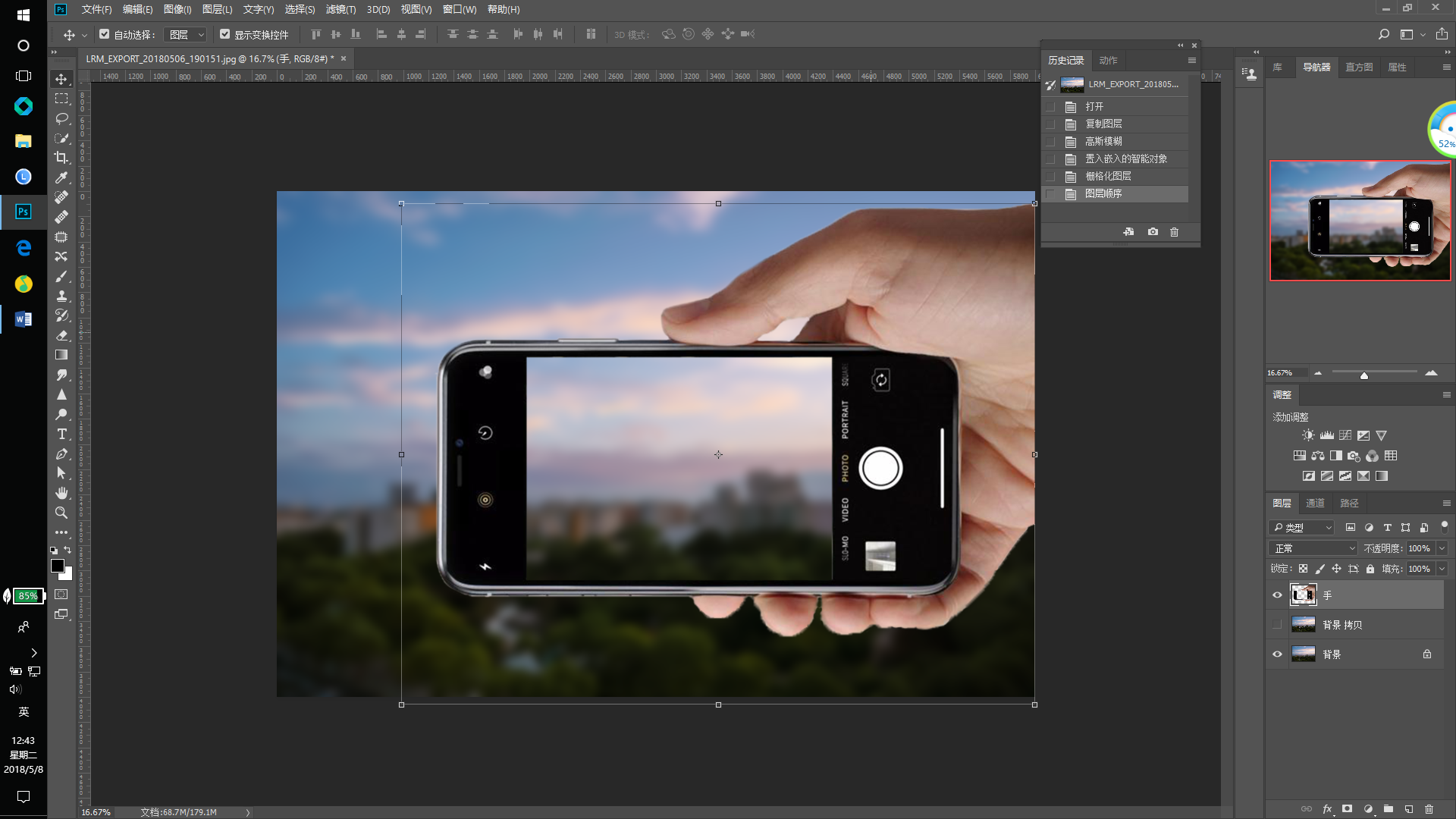Image resolution: width=1456 pixels, height=819 pixels.
Task: Select 置入嵌入的智能对象 history state
Action: (x=1116, y=159)
